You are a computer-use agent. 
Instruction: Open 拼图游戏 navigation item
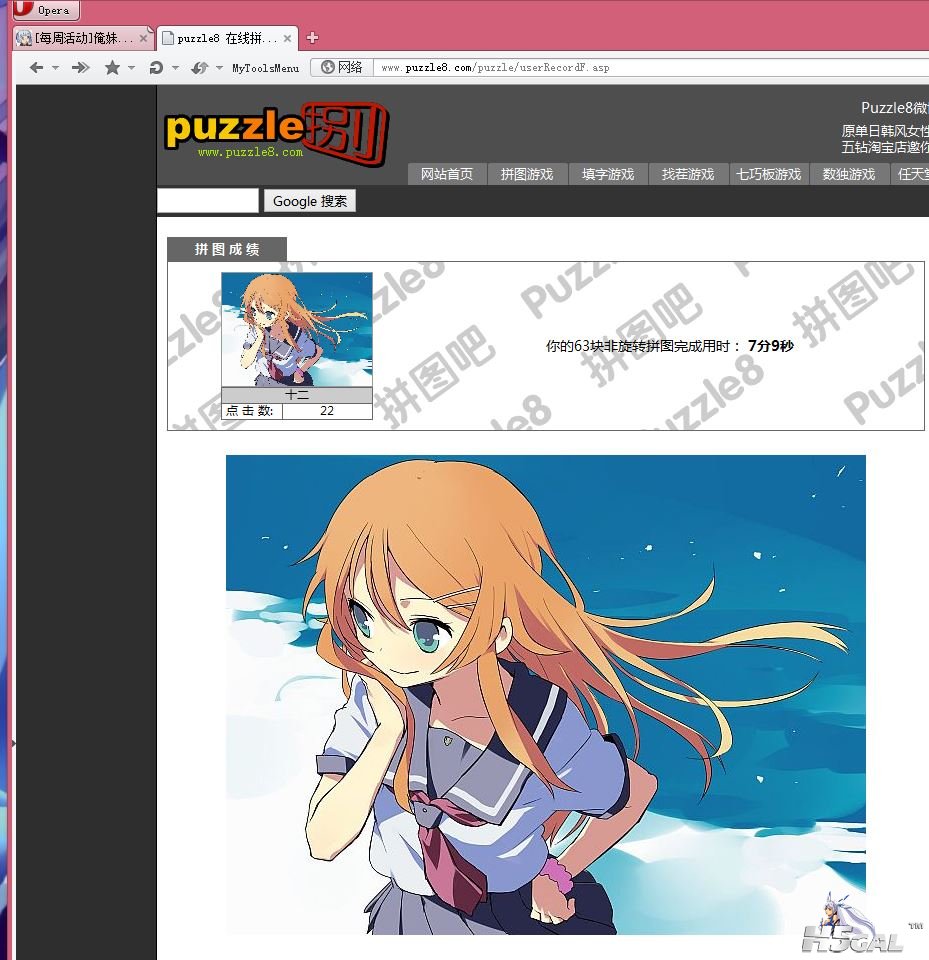[527, 174]
